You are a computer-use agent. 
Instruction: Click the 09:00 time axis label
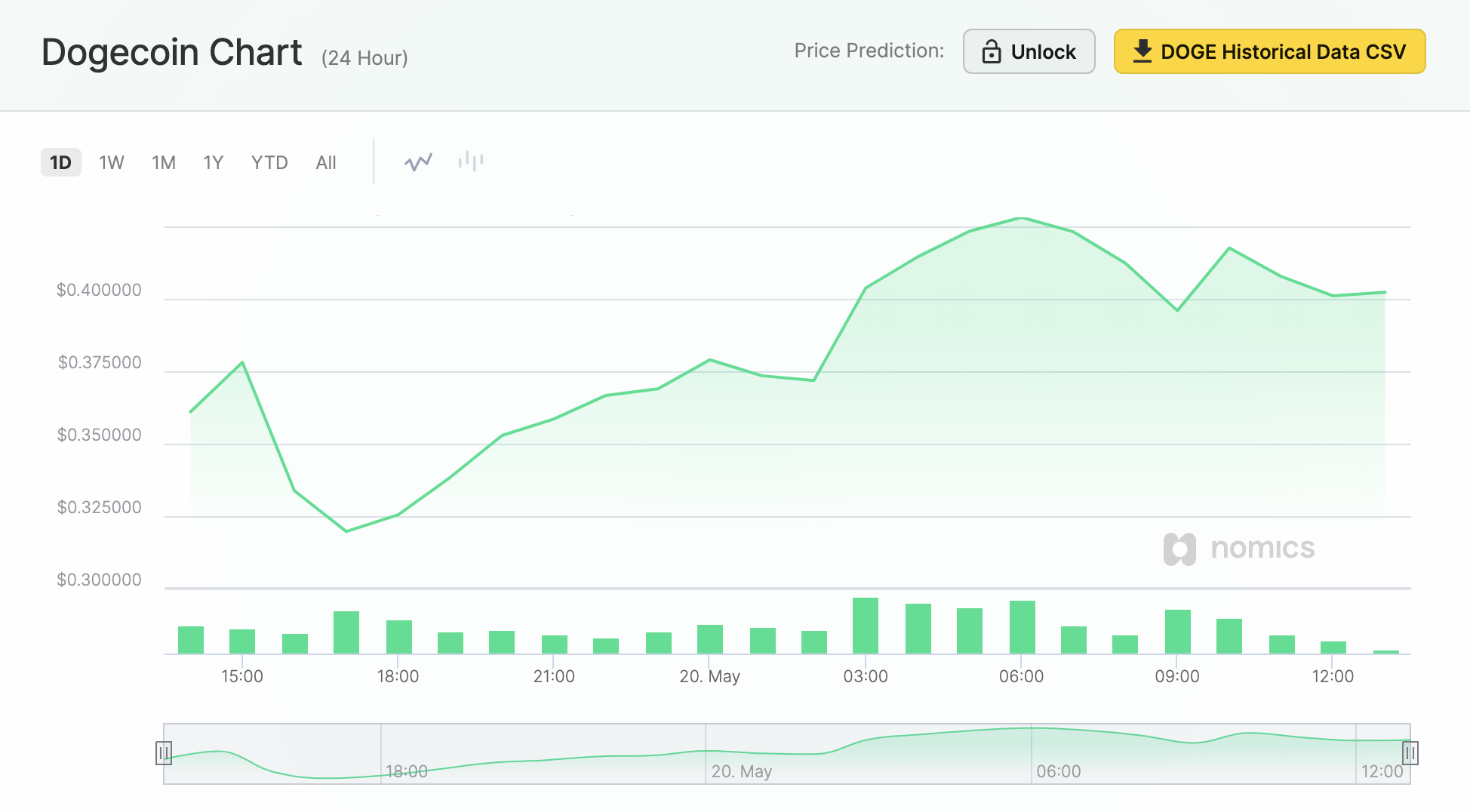click(1177, 676)
